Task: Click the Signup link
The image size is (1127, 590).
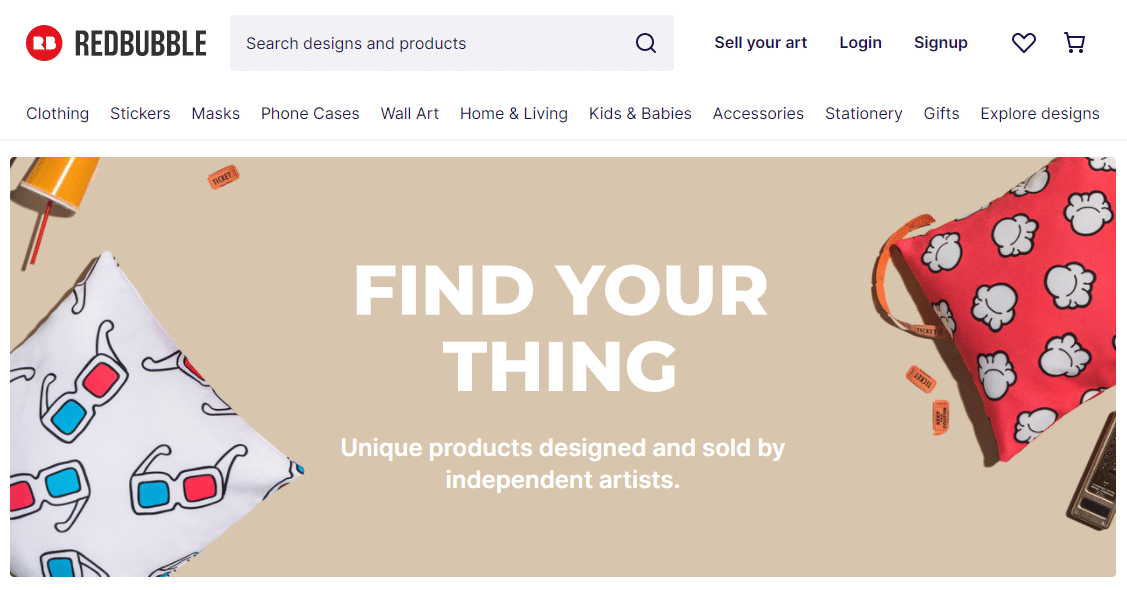Action: [x=940, y=43]
